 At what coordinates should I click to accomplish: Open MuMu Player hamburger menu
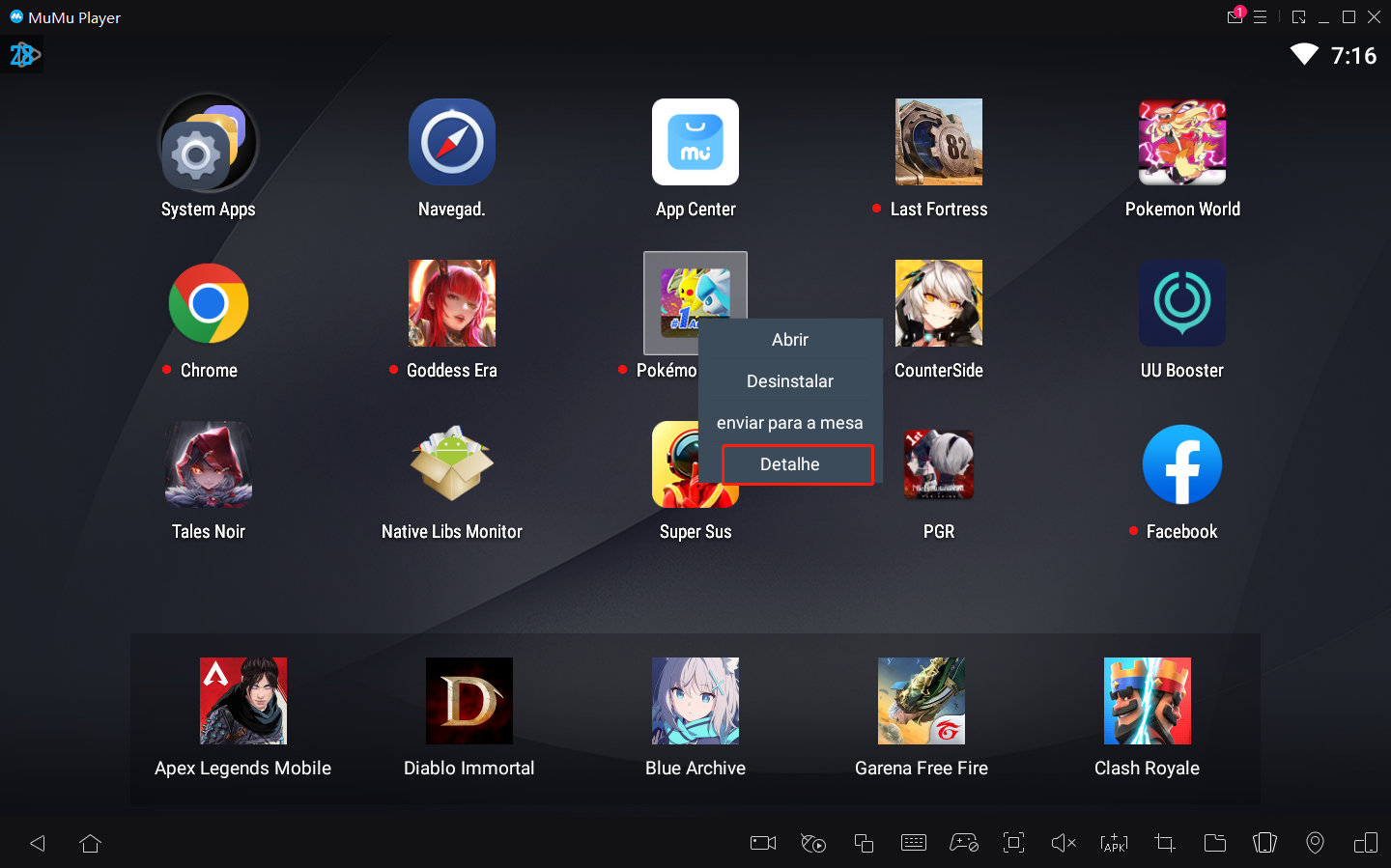(1261, 17)
